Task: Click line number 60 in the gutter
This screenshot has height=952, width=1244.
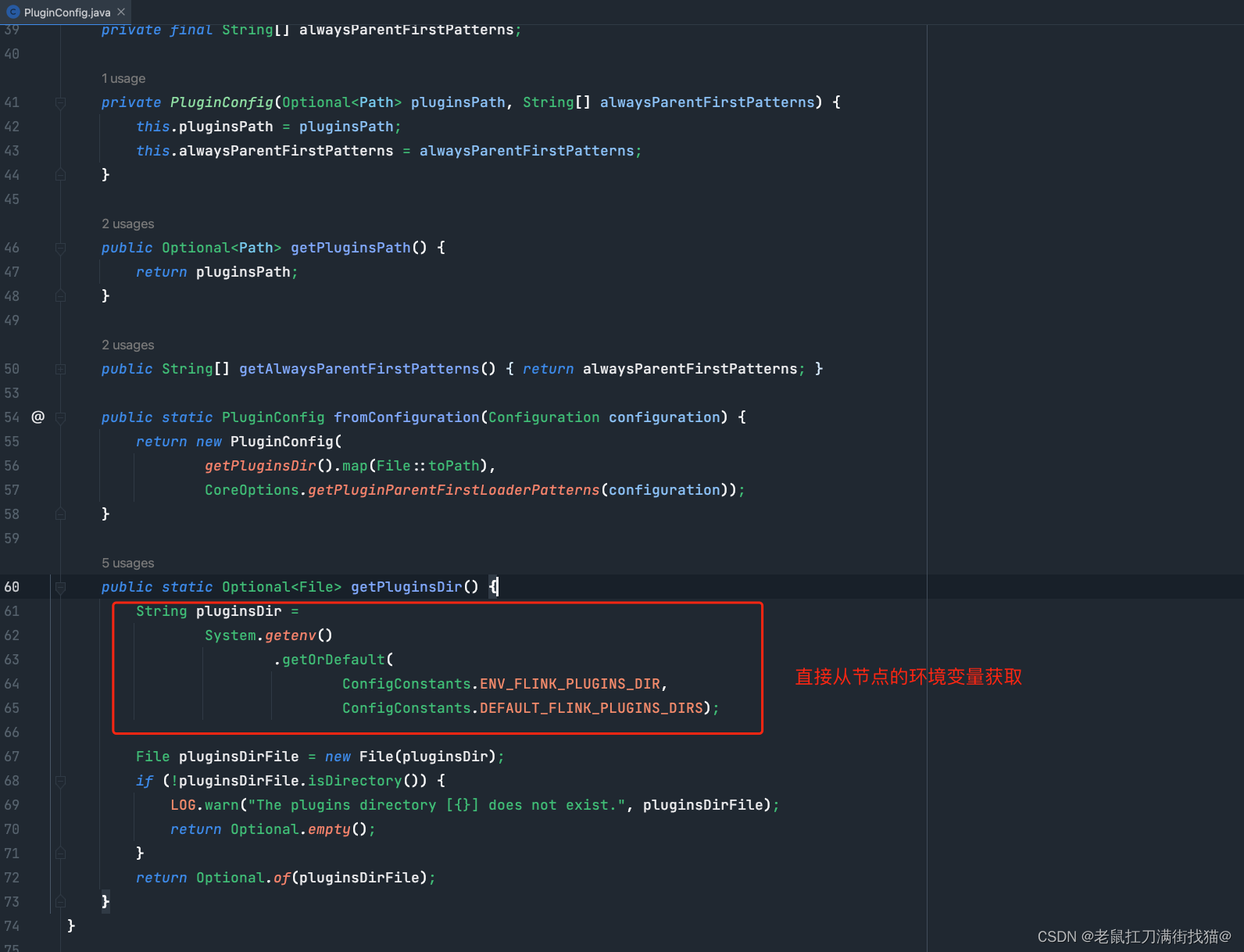Action: [12, 587]
